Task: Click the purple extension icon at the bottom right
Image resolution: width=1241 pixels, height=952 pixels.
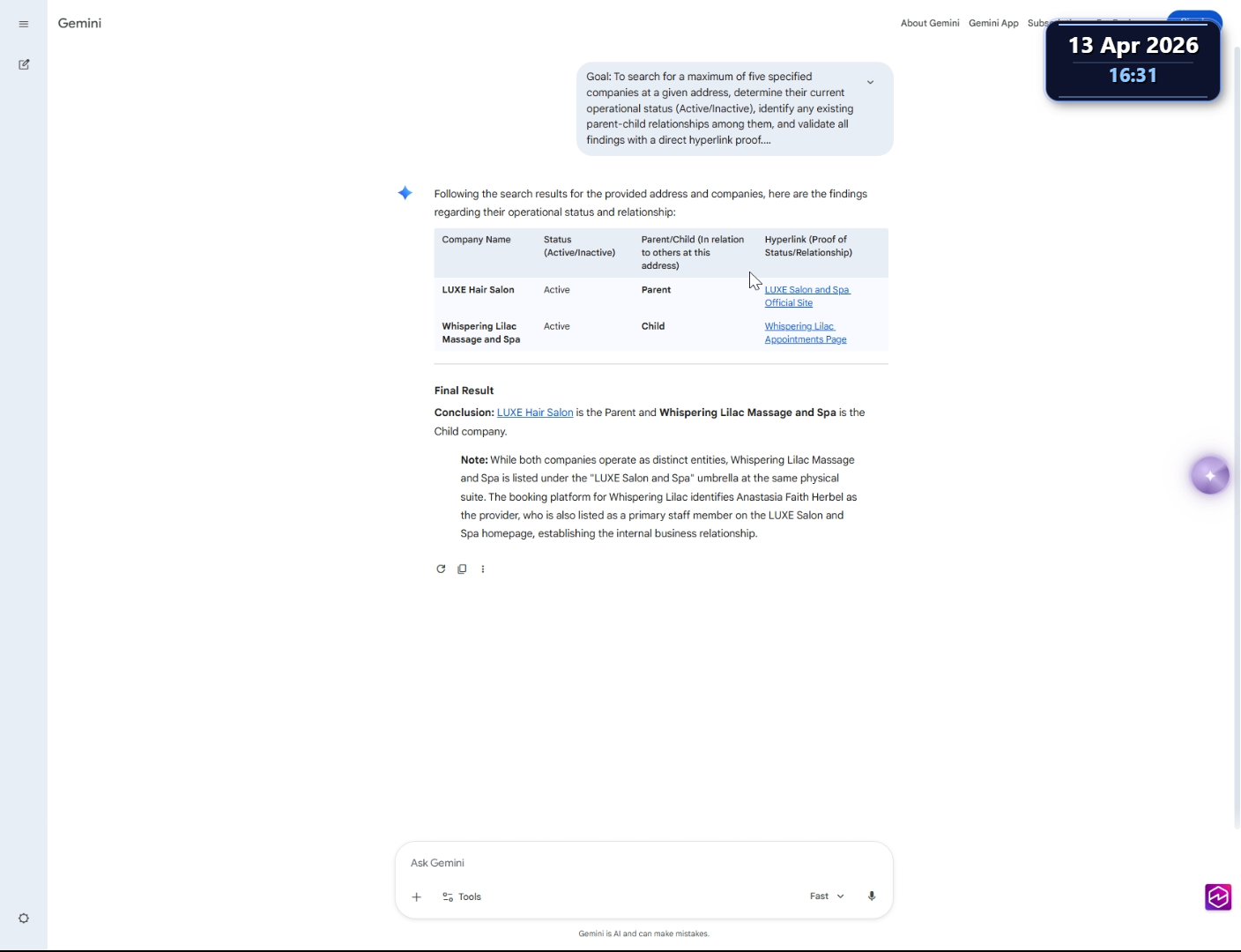Action: tap(1218, 897)
